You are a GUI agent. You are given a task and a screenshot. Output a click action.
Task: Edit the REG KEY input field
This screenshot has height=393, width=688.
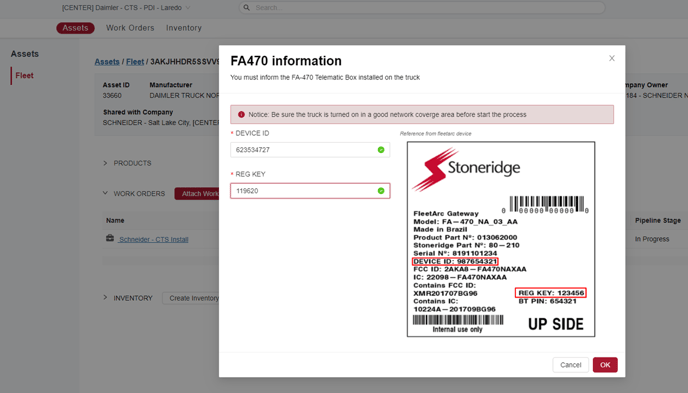click(x=310, y=191)
